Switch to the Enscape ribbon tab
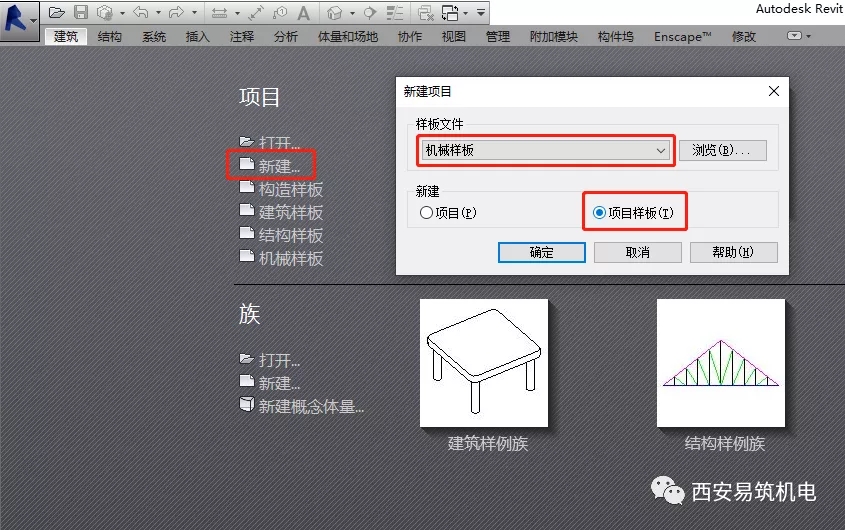Viewport: 845px width, 530px height. (x=683, y=36)
